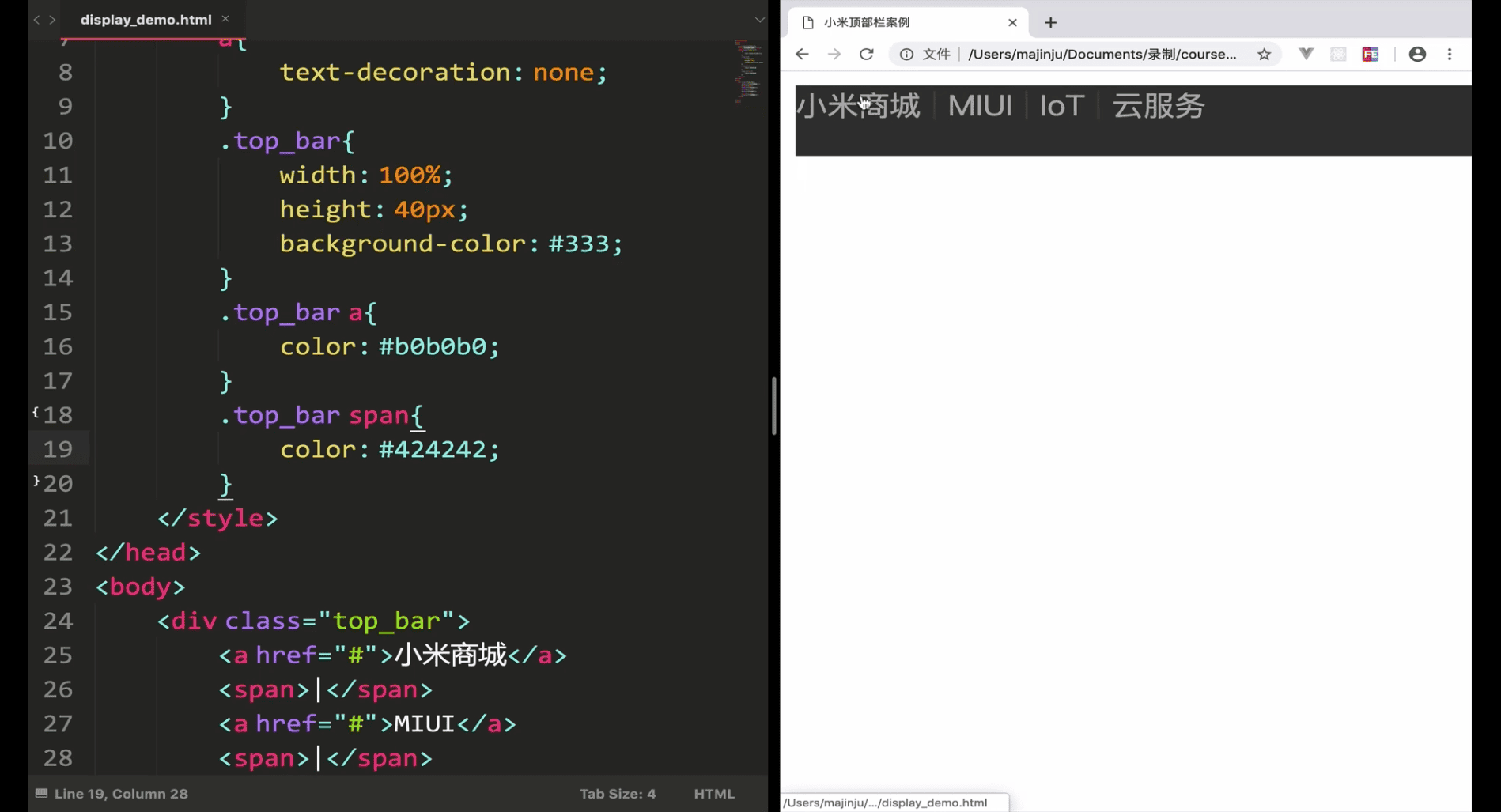Image resolution: width=1501 pixels, height=812 pixels.
Task: Click the faded grid extension icon
Action: (x=1338, y=54)
